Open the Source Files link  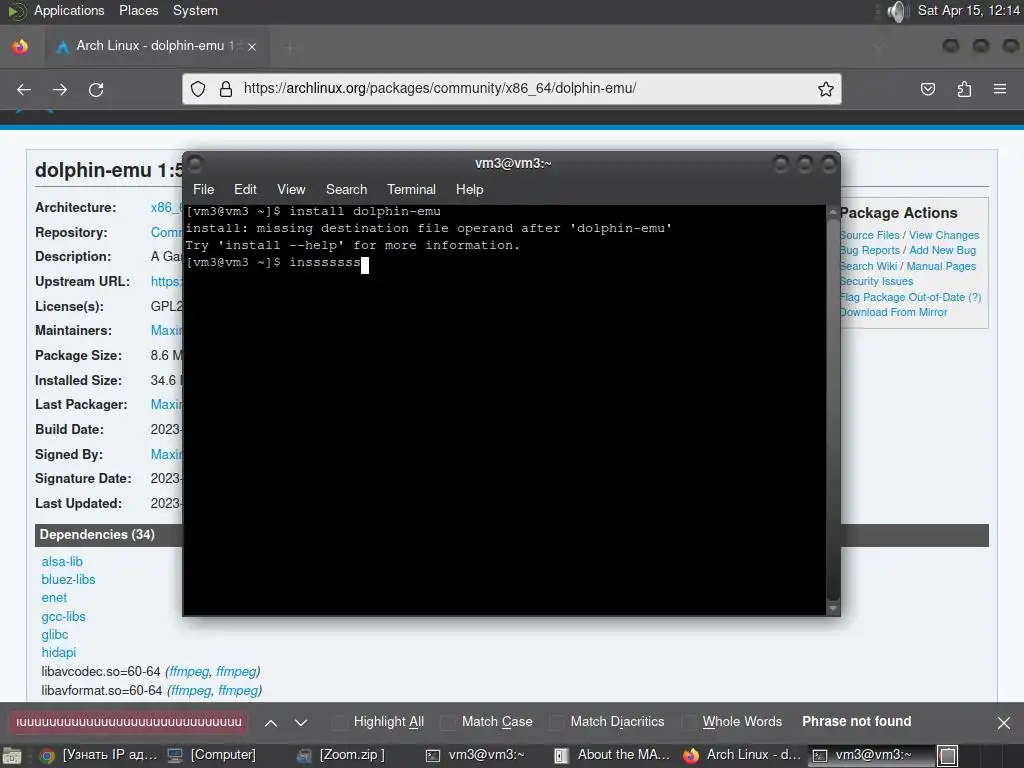870,235
